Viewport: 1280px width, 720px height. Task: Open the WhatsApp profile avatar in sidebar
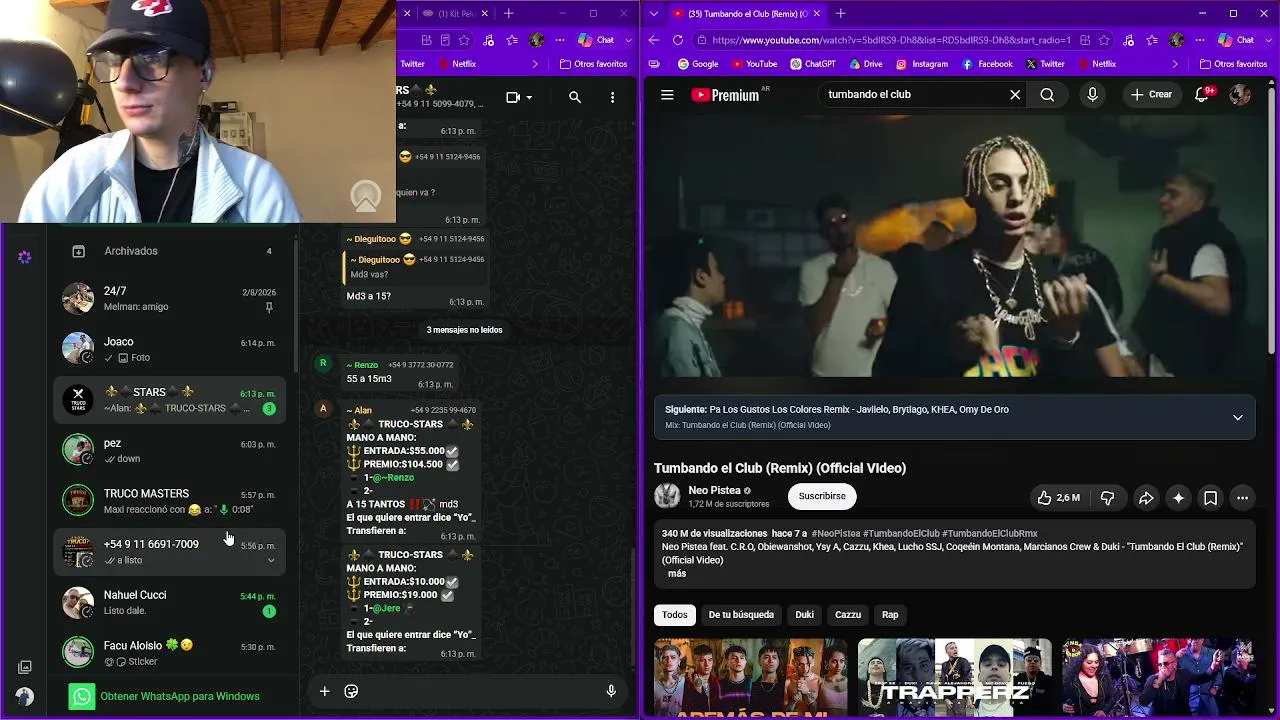[25, 696]
